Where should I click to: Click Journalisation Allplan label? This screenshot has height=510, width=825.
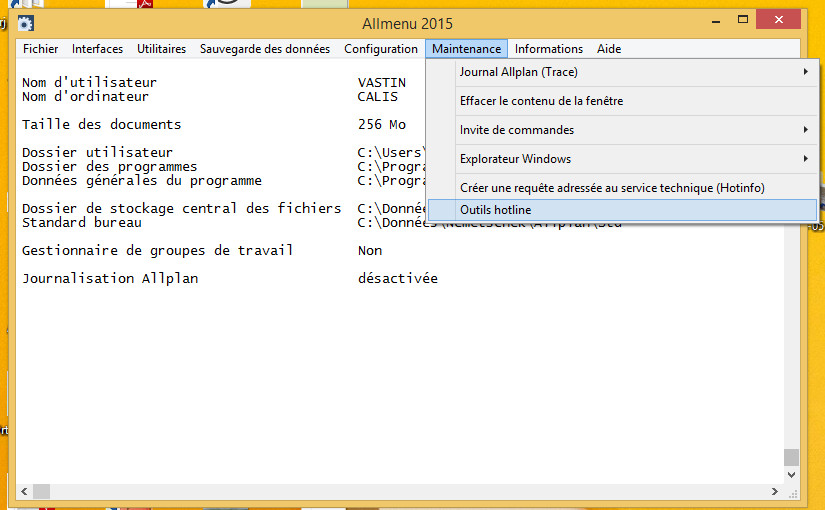coord(110,278)
